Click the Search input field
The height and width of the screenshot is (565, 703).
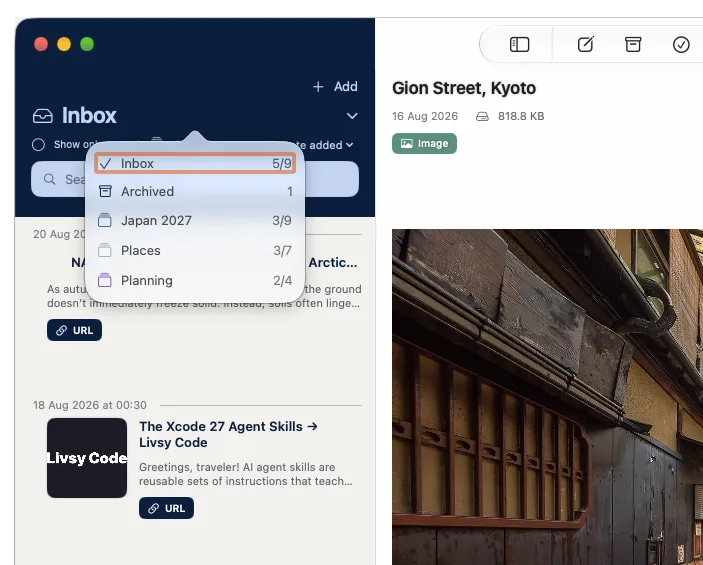pos(195,179)
